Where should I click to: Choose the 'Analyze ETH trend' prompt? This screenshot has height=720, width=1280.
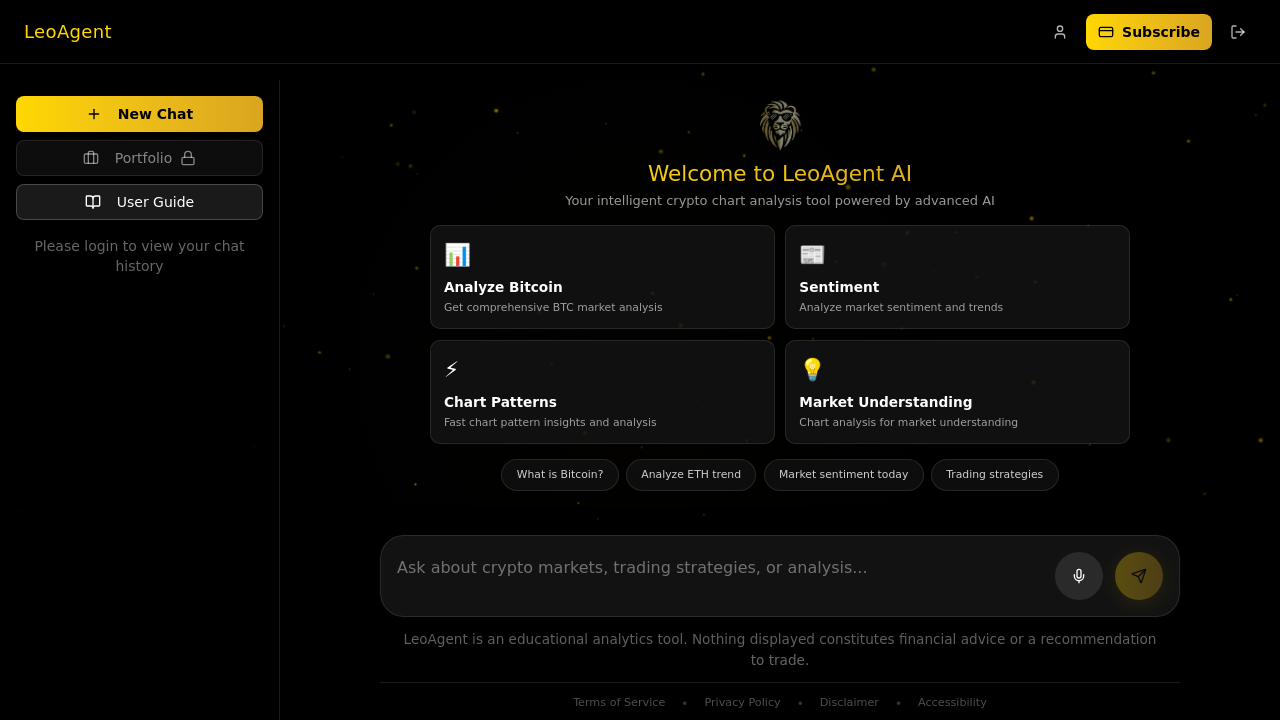tap(690, 474)
